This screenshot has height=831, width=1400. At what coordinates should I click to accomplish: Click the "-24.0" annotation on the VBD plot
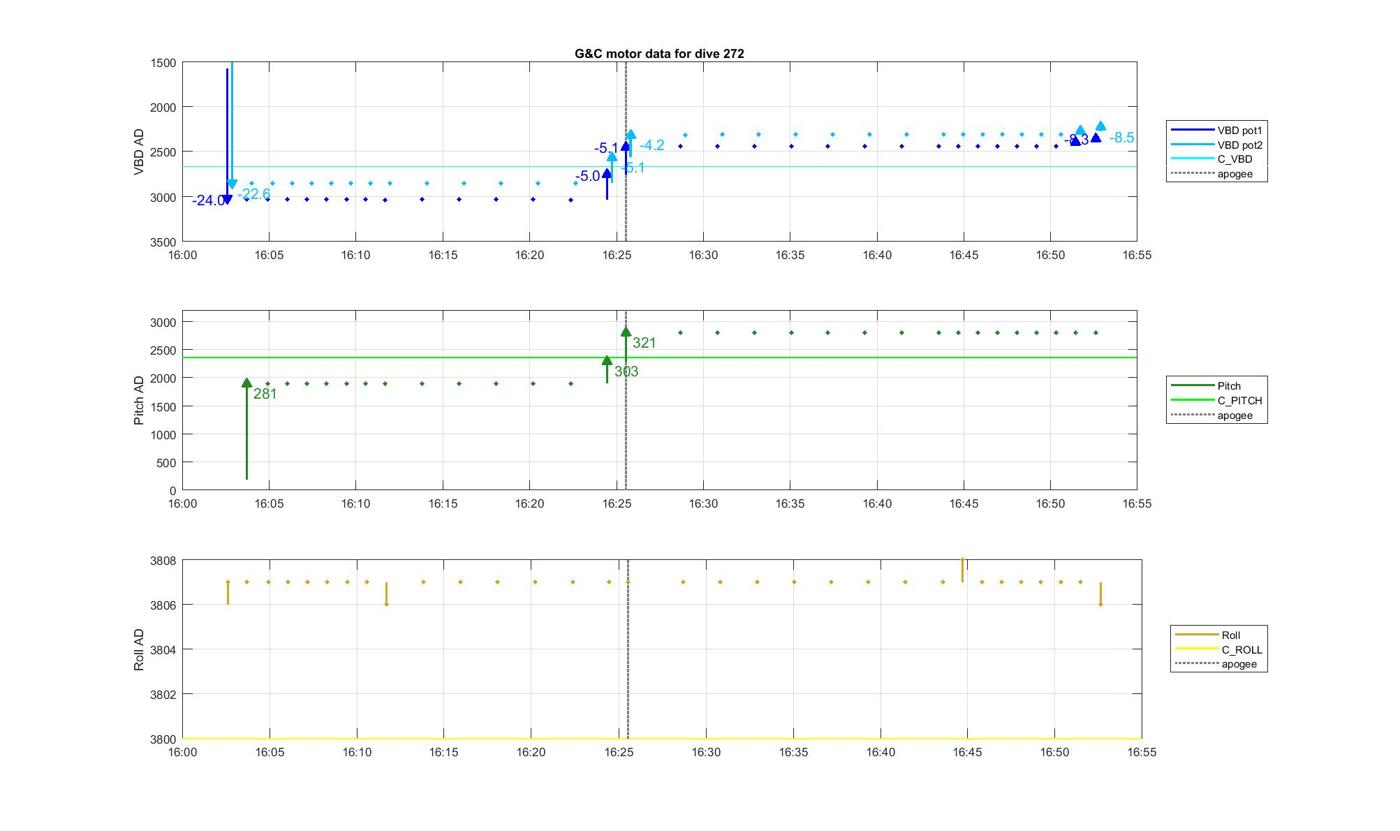pyautogui.click(x=209, y=201)
